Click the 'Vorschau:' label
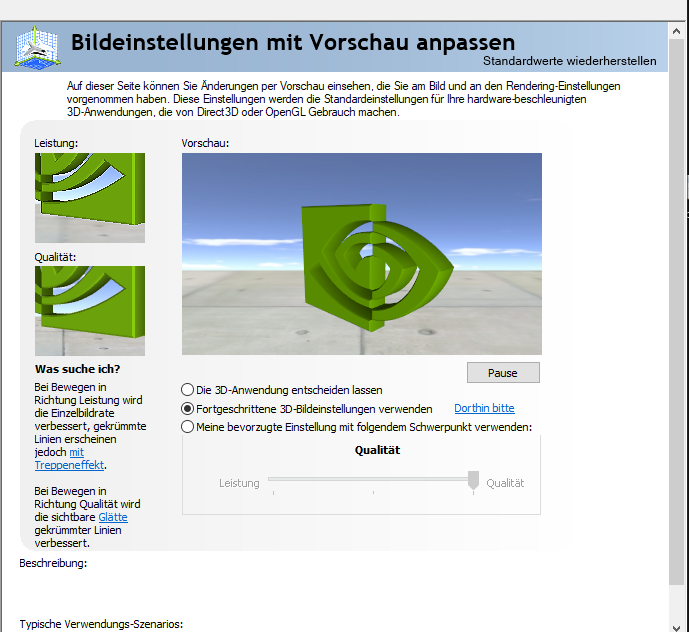 point(205,143)
